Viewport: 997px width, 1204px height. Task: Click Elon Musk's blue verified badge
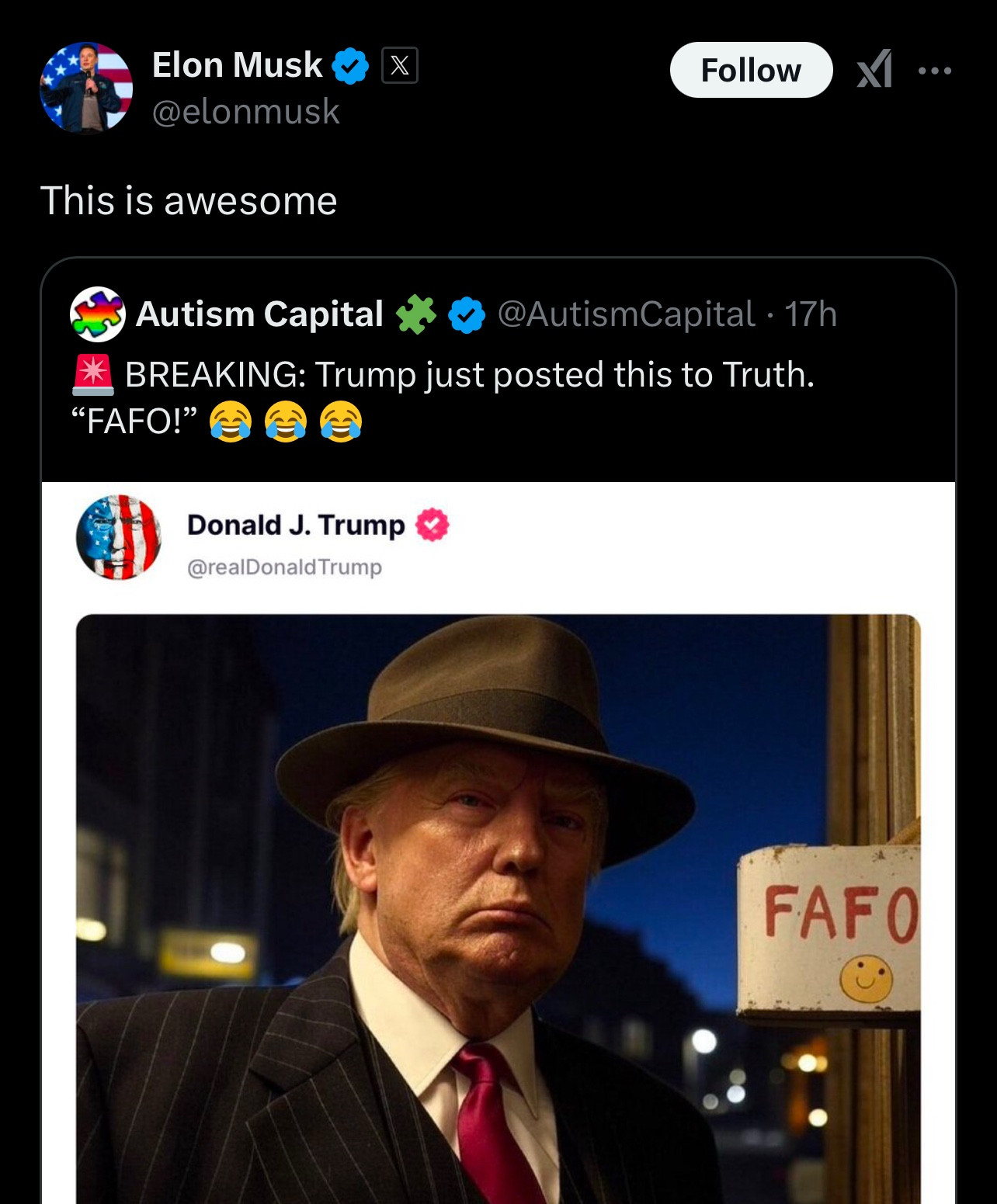(x=350, y=66)
